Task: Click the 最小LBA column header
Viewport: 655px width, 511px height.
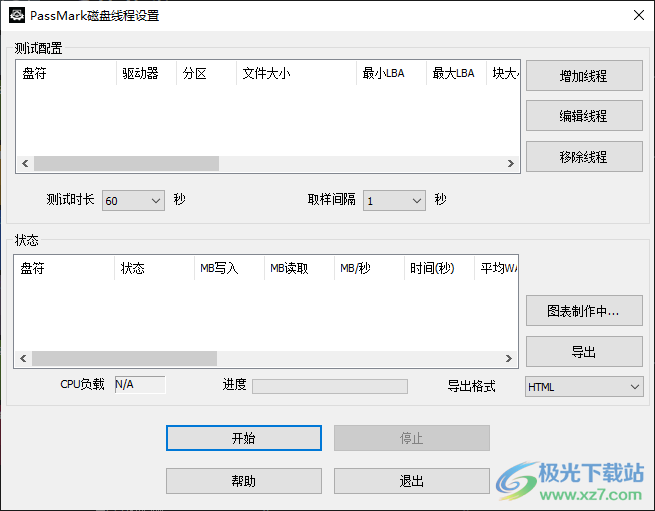Action: tap(392, 73)
